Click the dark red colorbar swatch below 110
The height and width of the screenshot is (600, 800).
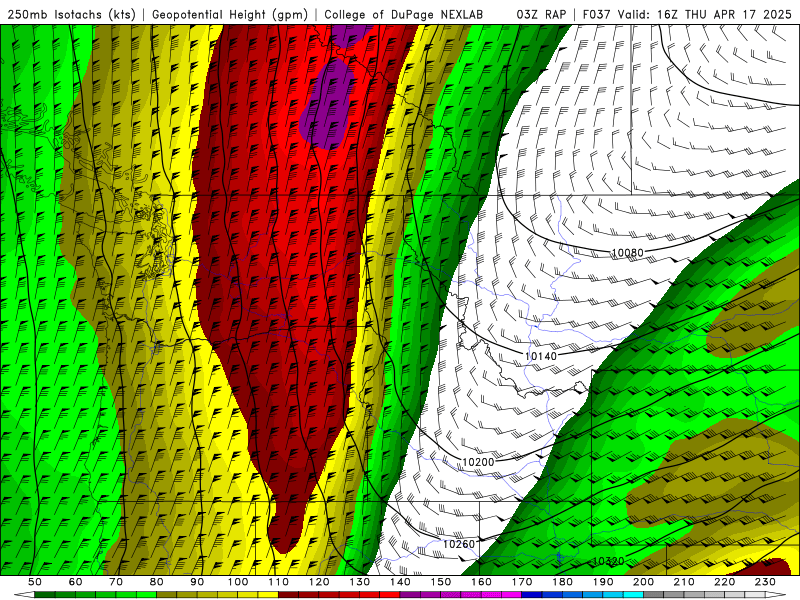(288, 595)
